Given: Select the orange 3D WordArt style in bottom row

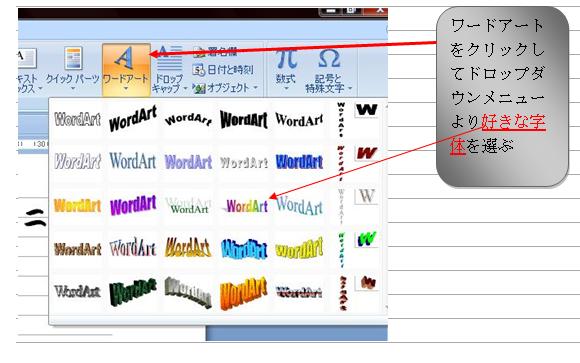Looking at the screenshot, I should click(243, 293).
